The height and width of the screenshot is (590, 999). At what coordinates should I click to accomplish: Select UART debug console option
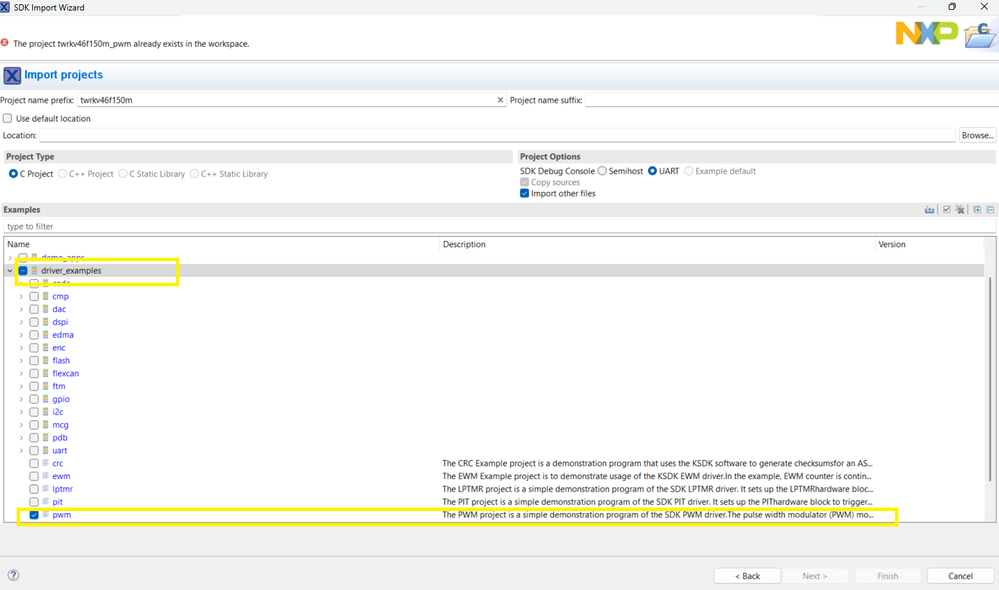[x=652, y=171]
